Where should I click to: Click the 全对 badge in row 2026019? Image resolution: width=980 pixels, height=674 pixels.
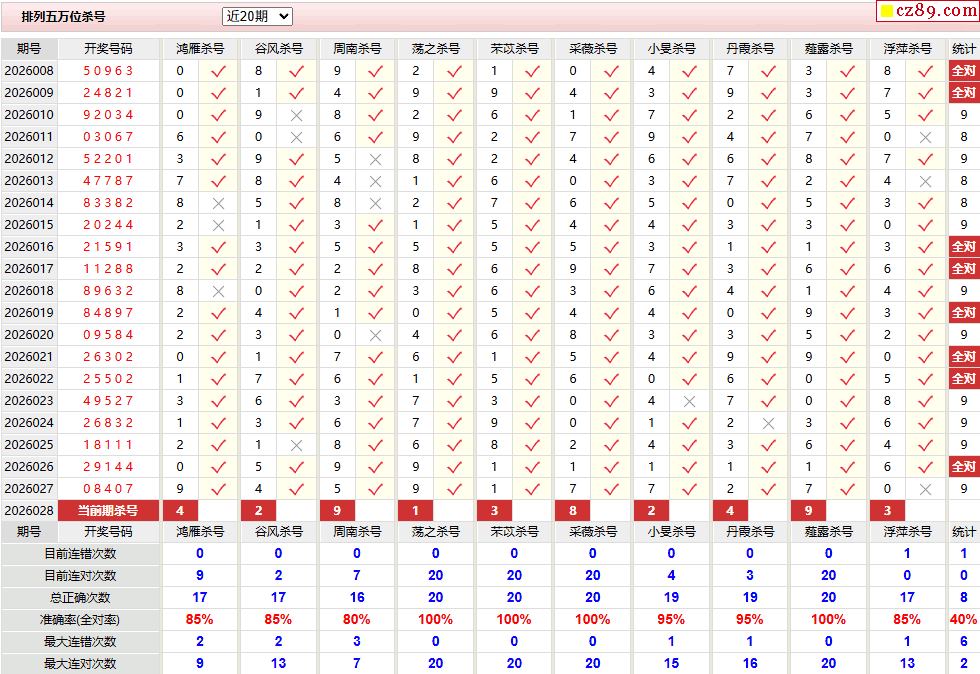(x=963, y=312)
